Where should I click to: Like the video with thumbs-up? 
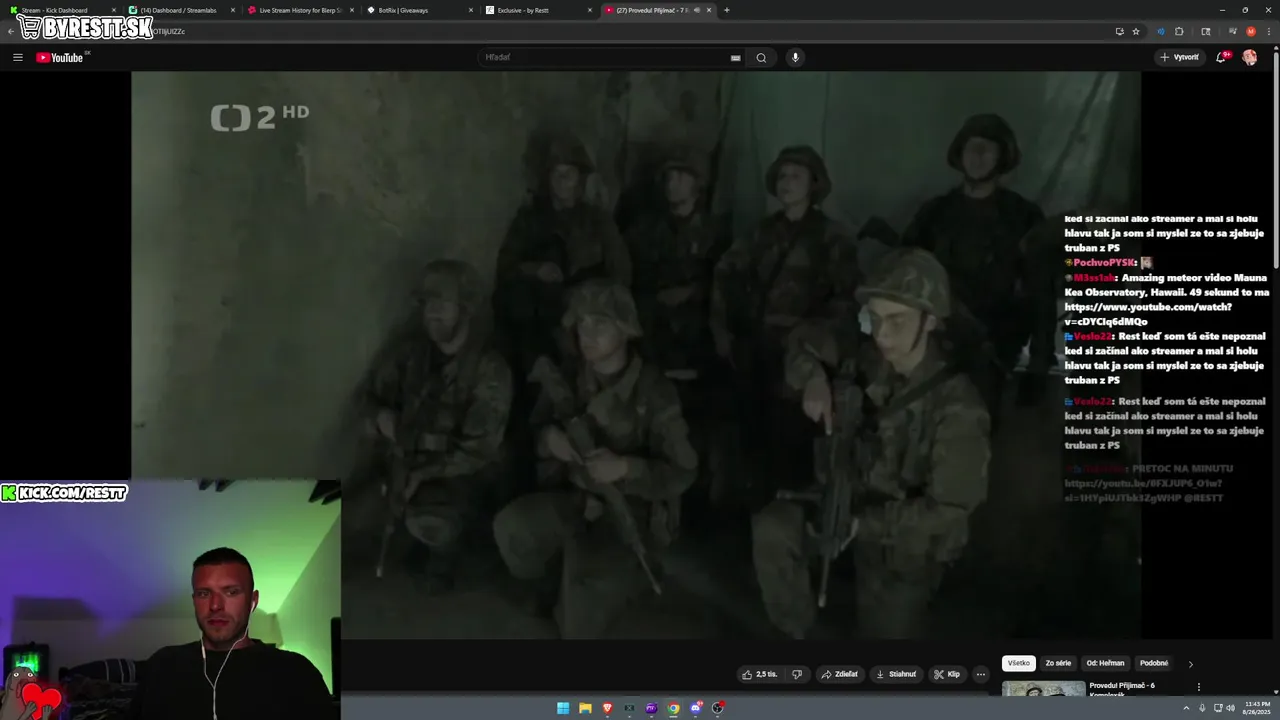[x=759, y=674]
